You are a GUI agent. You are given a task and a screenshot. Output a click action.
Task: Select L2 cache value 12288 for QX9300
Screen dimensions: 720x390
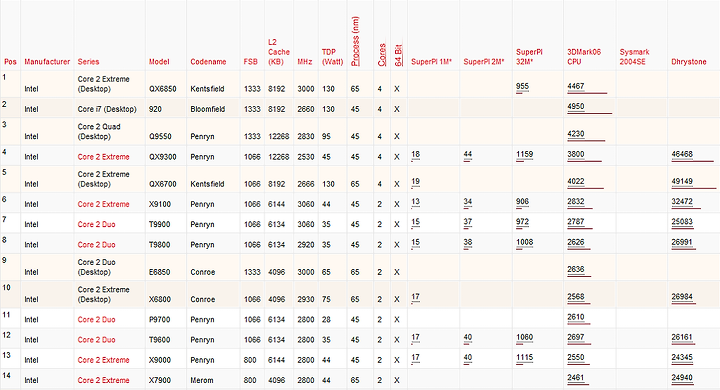click(279, 157)
